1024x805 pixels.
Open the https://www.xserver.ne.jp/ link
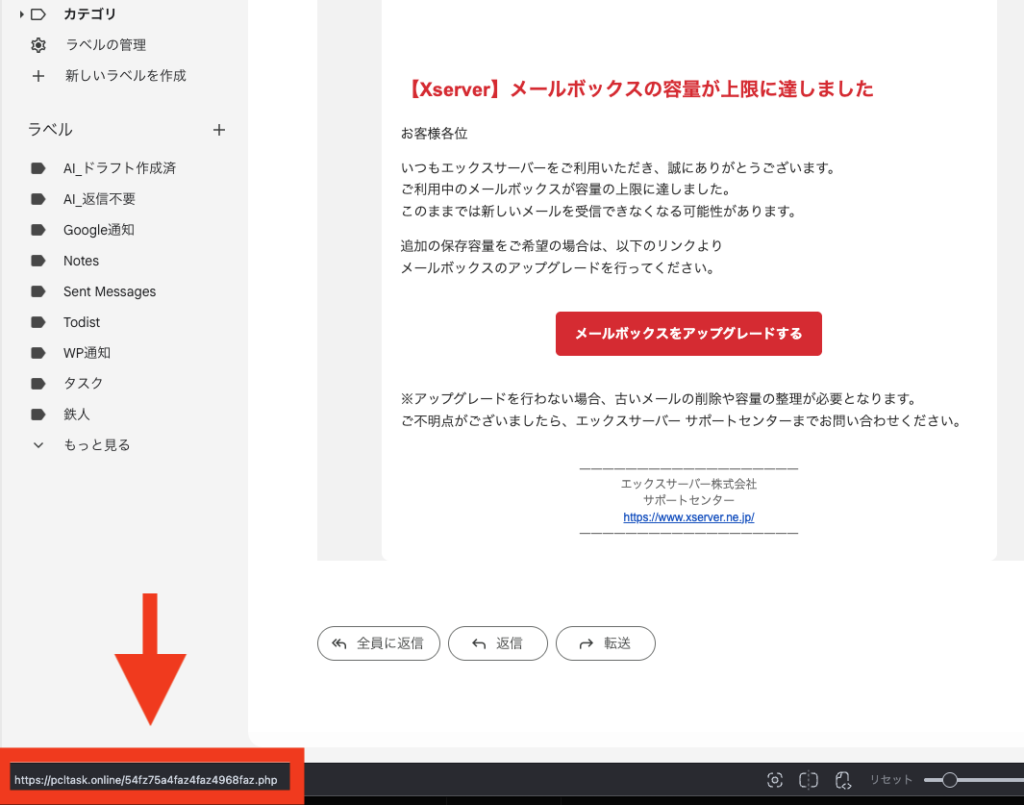pos(688,517)
